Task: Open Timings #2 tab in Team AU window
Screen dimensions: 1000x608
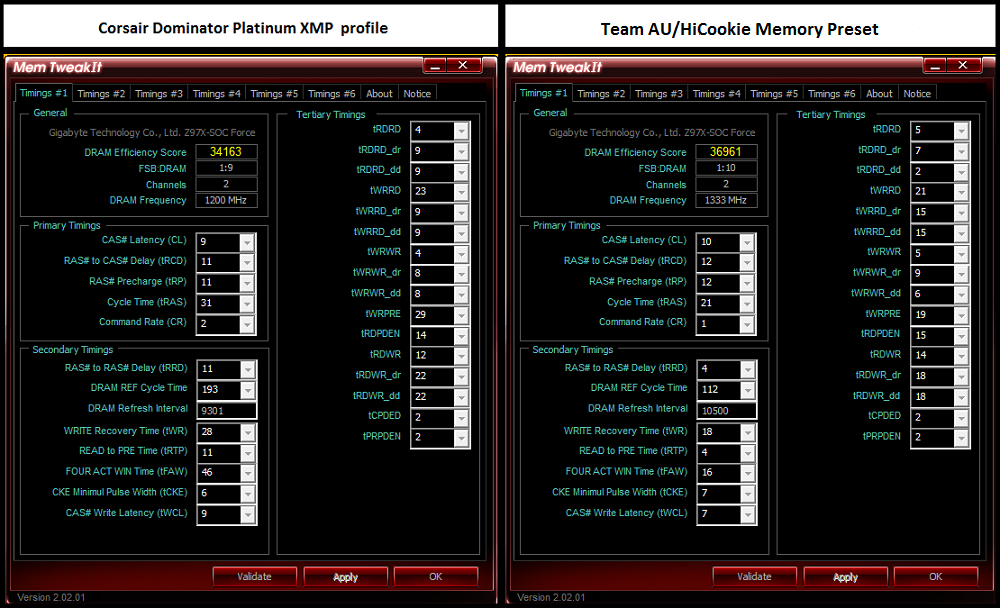Action: 601,94
